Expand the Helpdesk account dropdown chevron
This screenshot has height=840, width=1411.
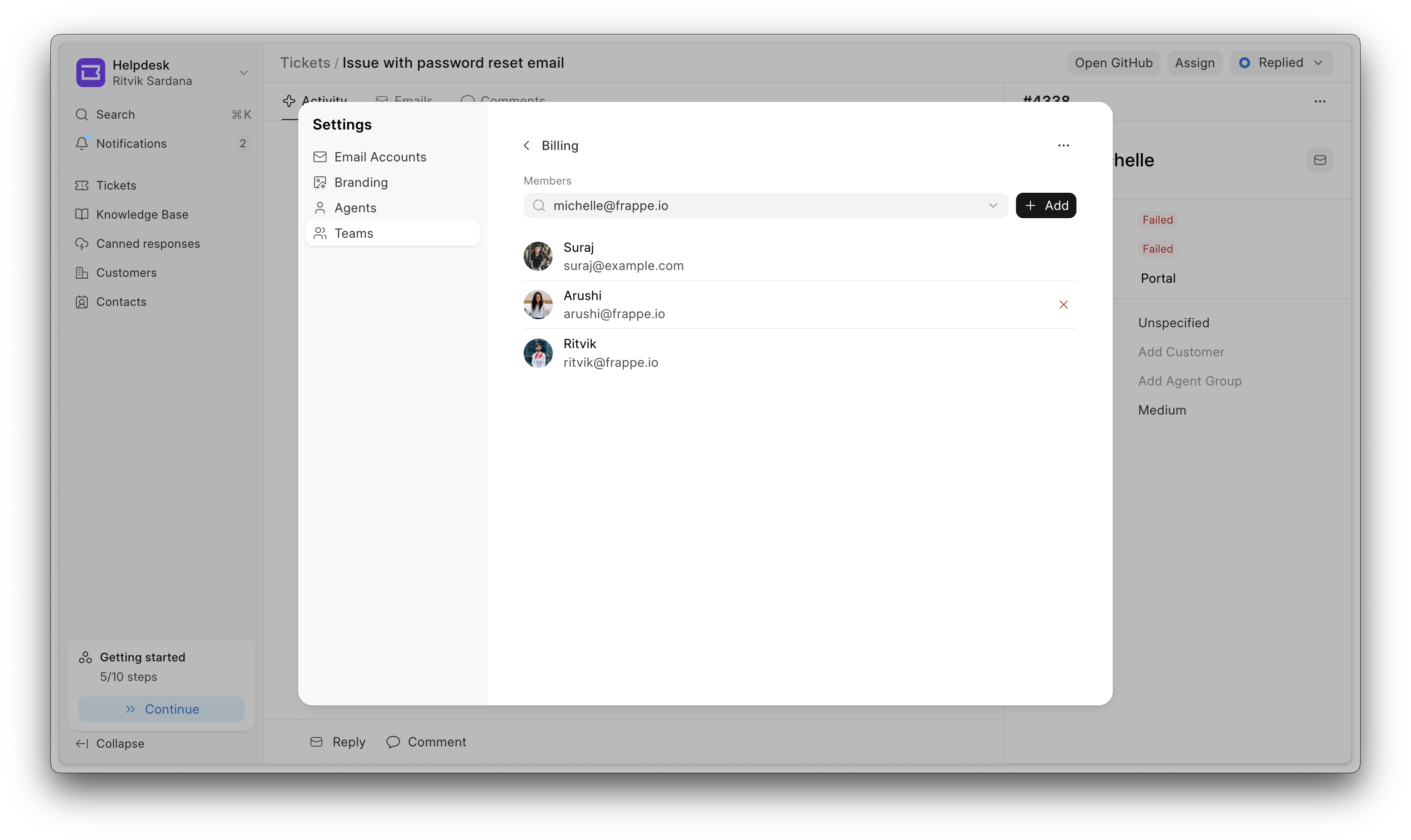click(243, 72)
